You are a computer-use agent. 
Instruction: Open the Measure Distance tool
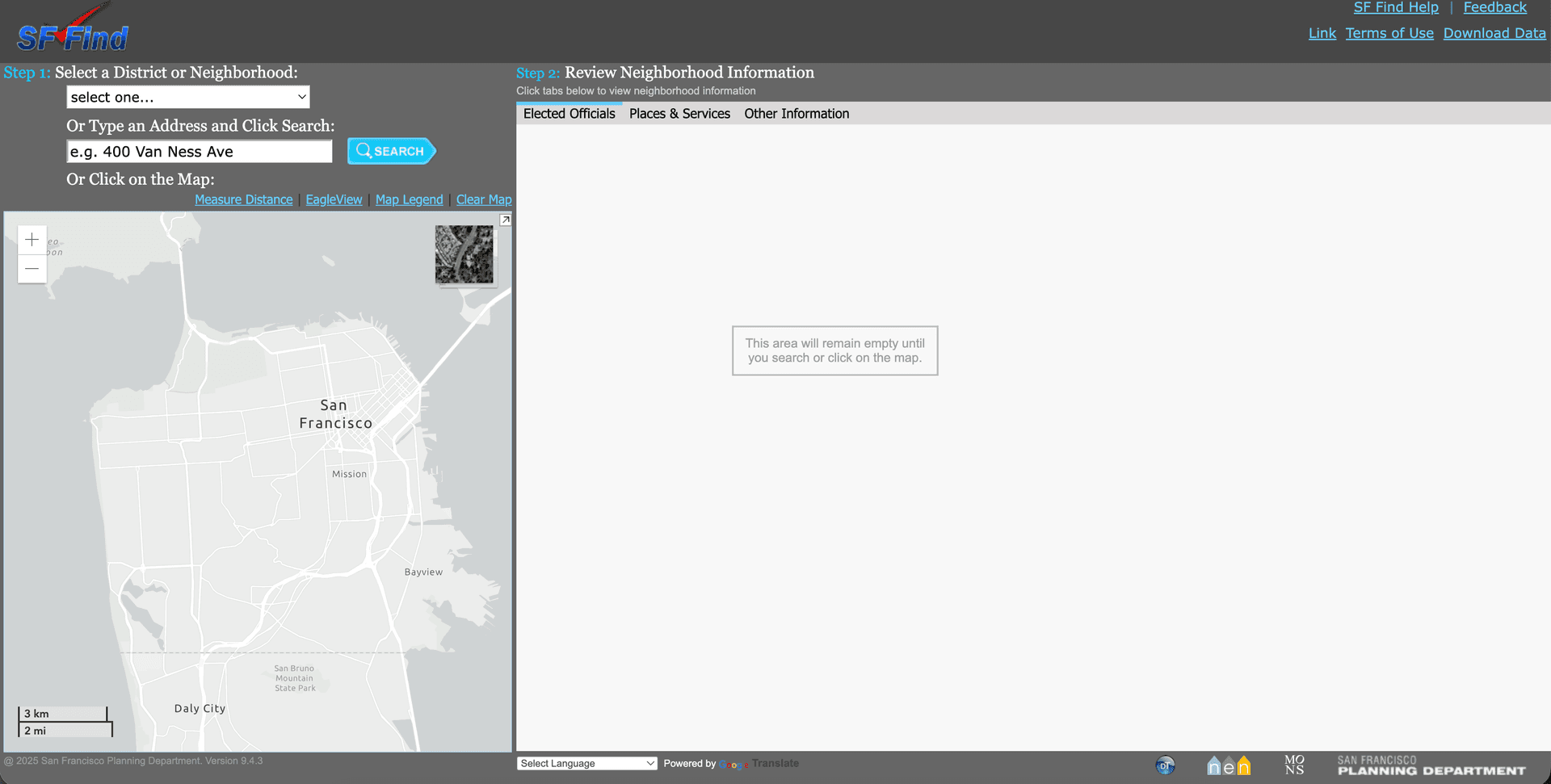click(243, 199)
